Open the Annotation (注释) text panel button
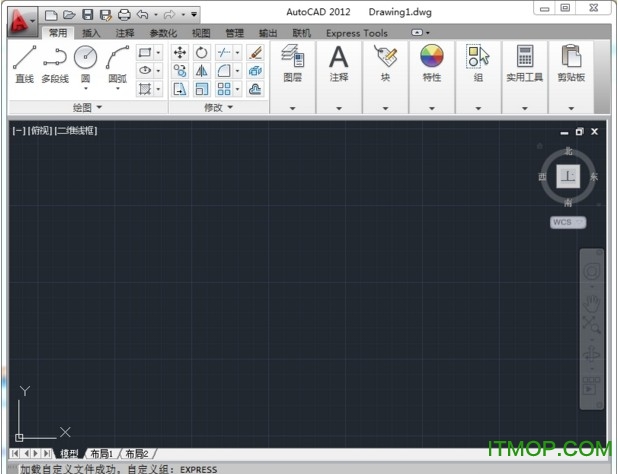The height and width of the screenshot is (474, 618). pos(339,60)
